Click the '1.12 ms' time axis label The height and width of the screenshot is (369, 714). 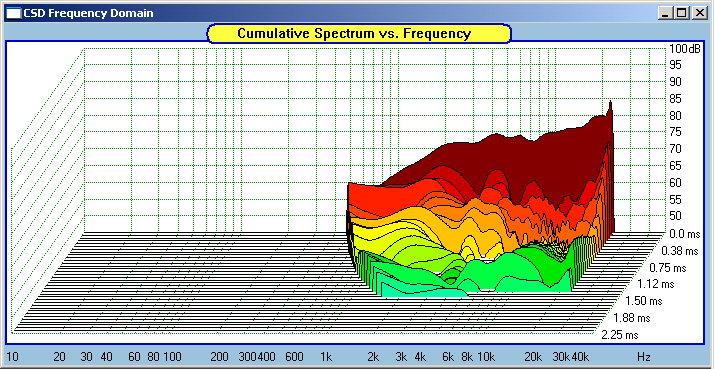tap(656, 284)
